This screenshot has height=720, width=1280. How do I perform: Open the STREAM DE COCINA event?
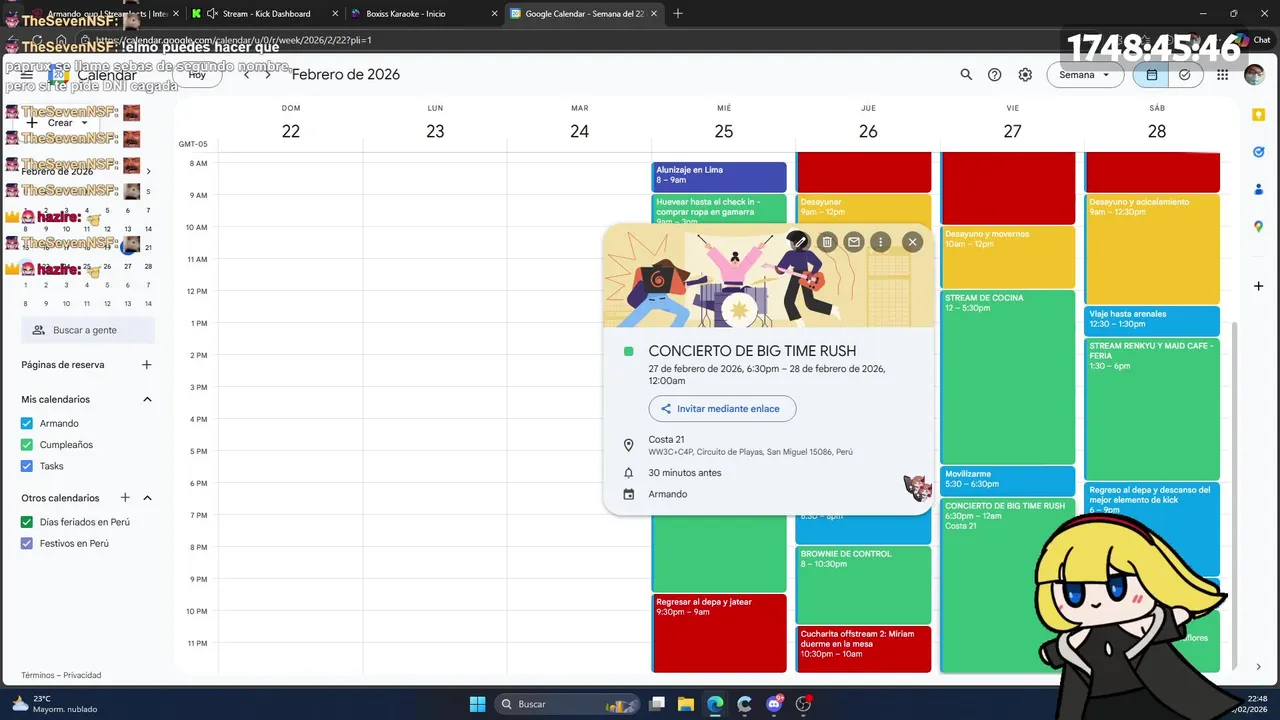[x=1008, y=377]
